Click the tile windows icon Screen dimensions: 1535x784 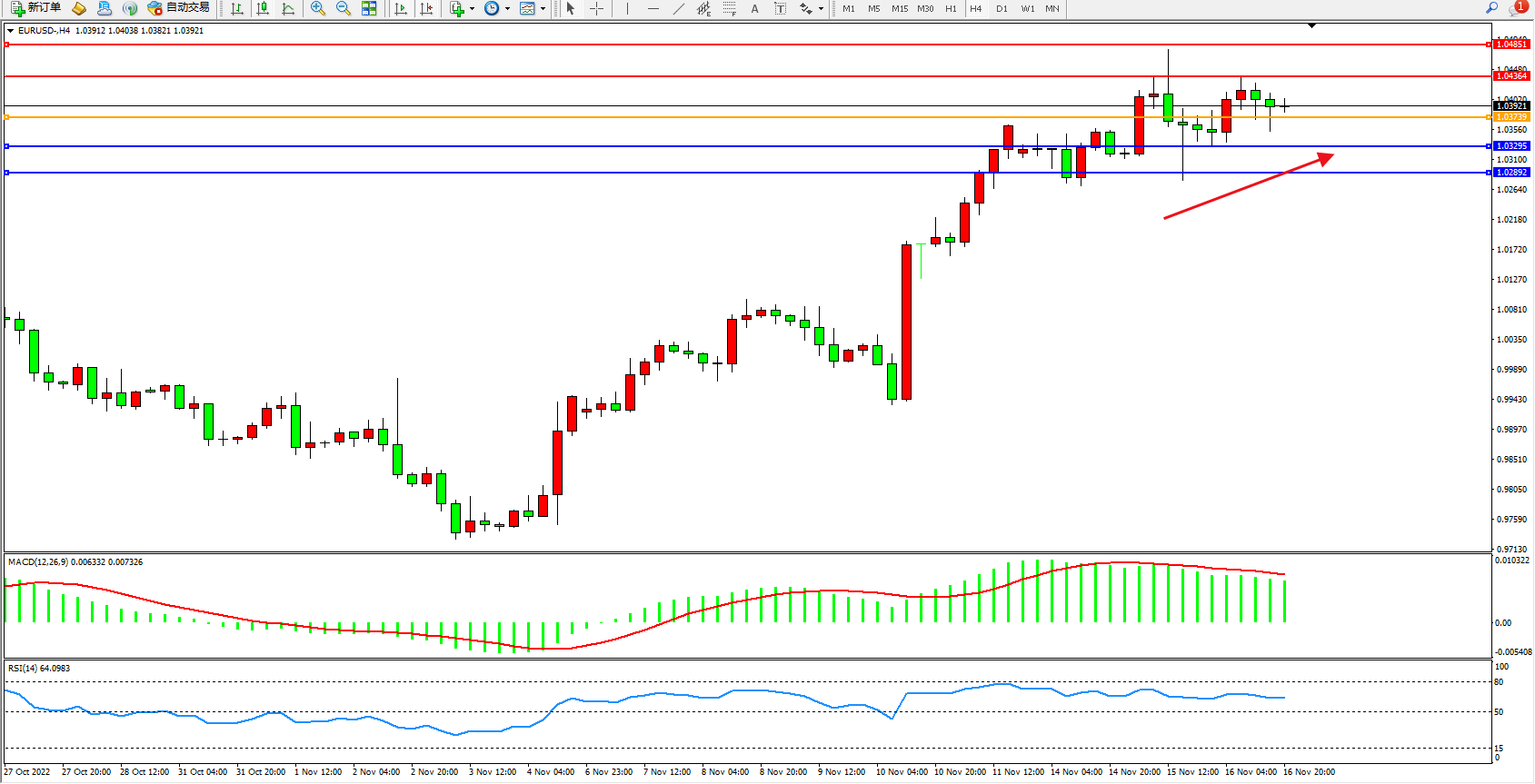coord(369,8)
